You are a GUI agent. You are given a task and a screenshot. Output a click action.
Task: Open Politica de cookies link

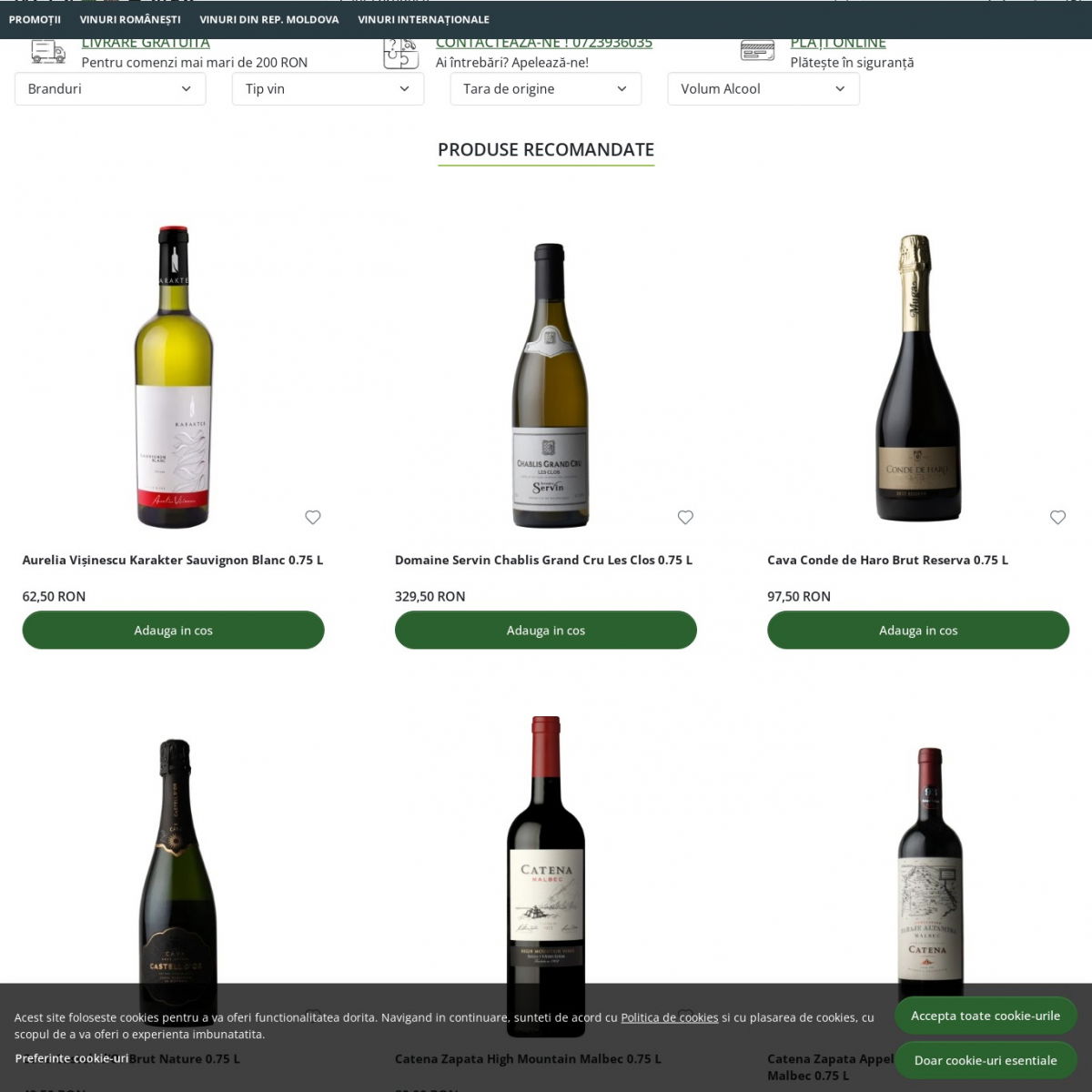[x=670, y=1017]
